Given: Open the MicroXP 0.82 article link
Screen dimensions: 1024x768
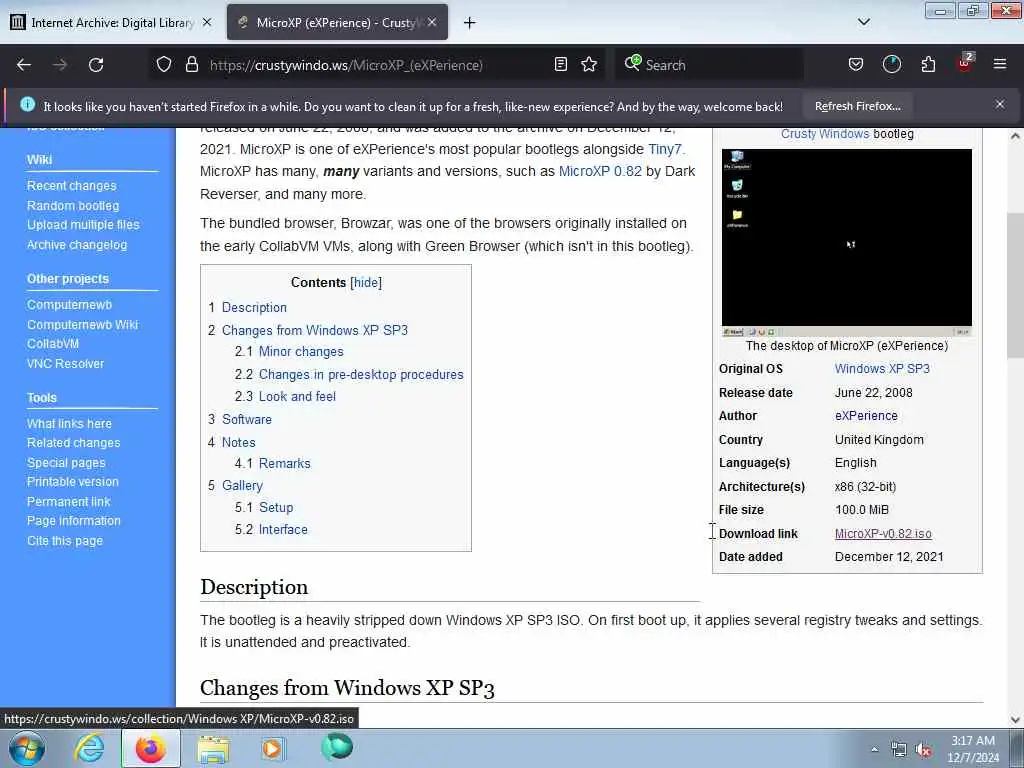Looking at the screenshot, I should click(600, 171).
